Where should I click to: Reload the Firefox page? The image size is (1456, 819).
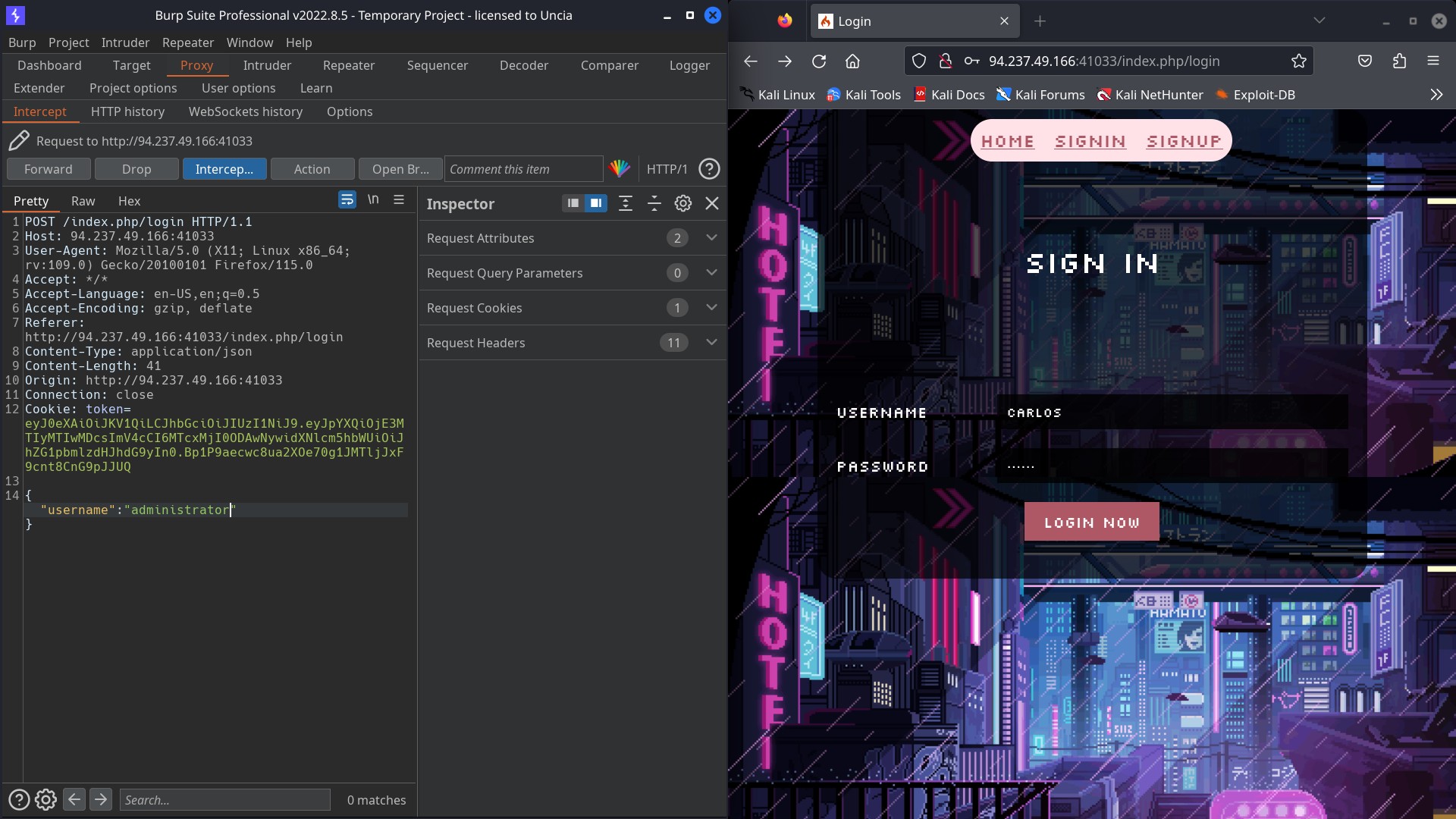click(x=819, y=61)
